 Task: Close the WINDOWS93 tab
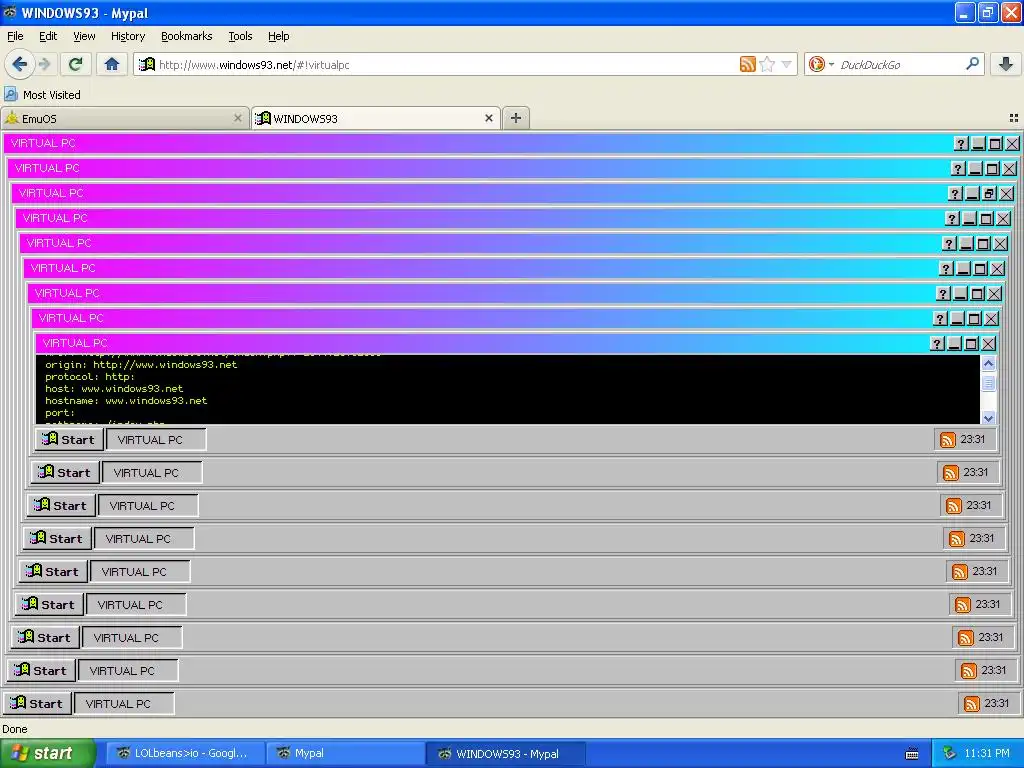(x=488, y=118)
